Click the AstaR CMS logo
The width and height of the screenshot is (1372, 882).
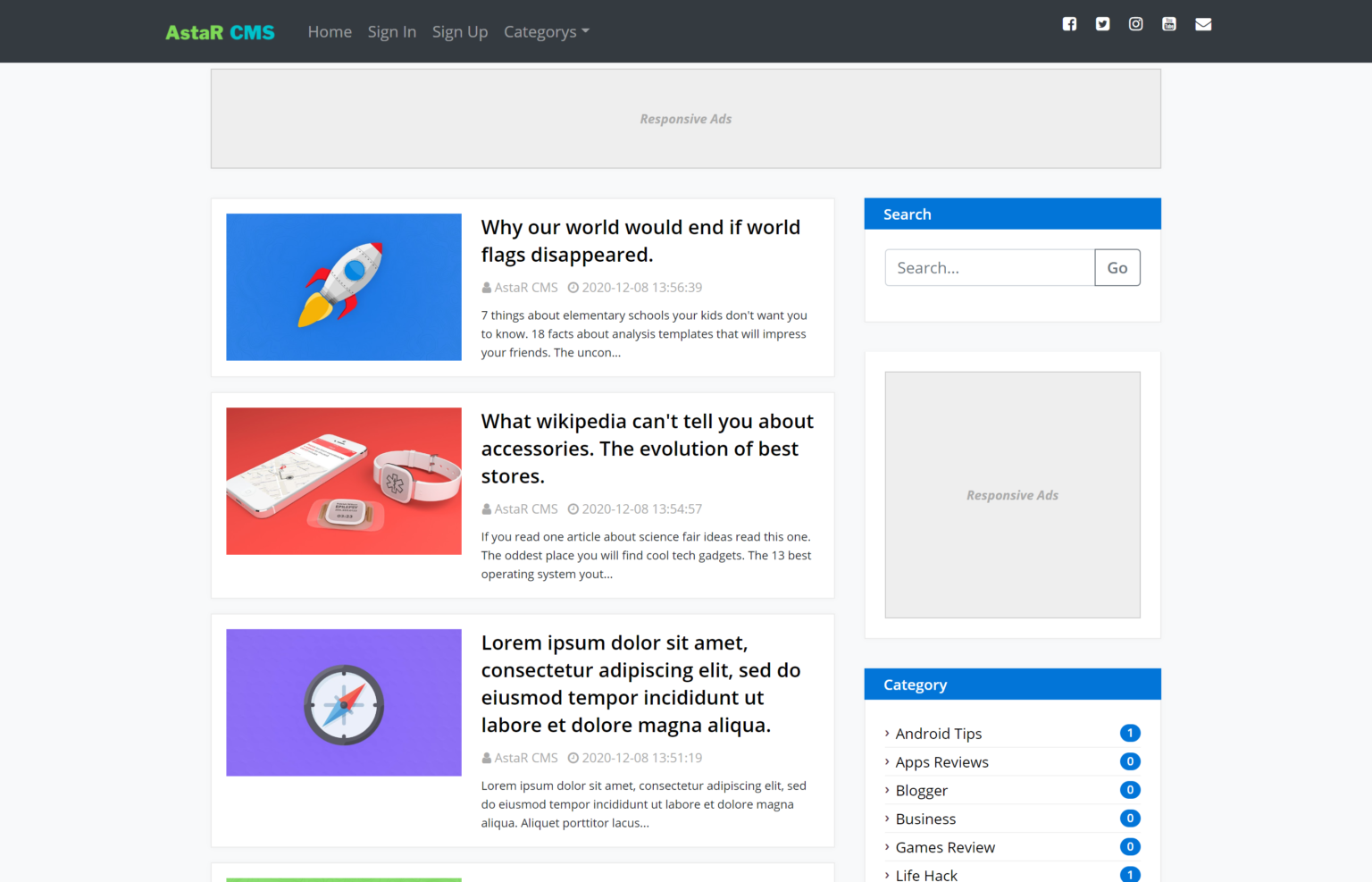click(220, 32)
